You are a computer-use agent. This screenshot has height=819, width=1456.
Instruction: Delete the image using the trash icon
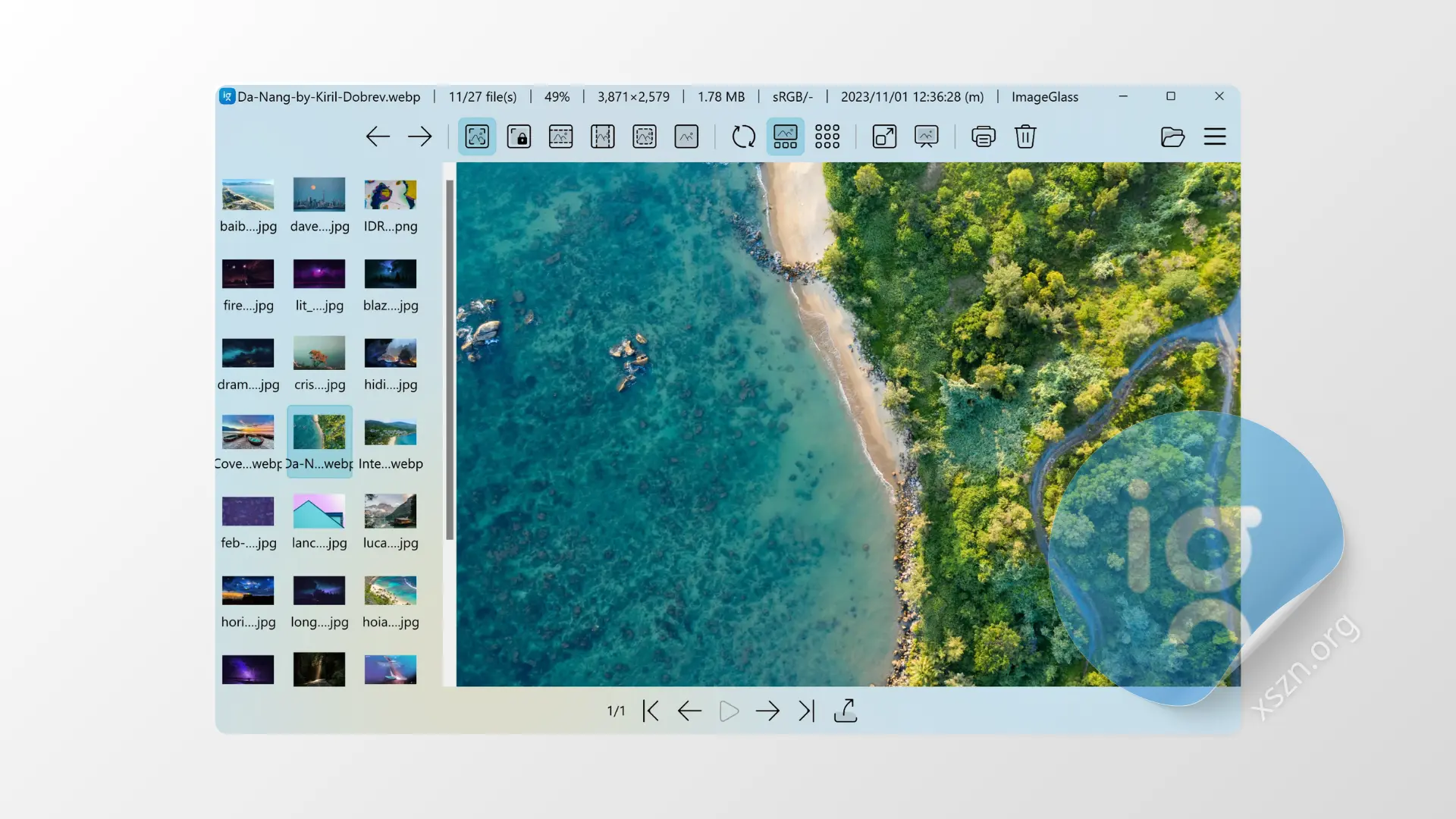pos(1025,136)
